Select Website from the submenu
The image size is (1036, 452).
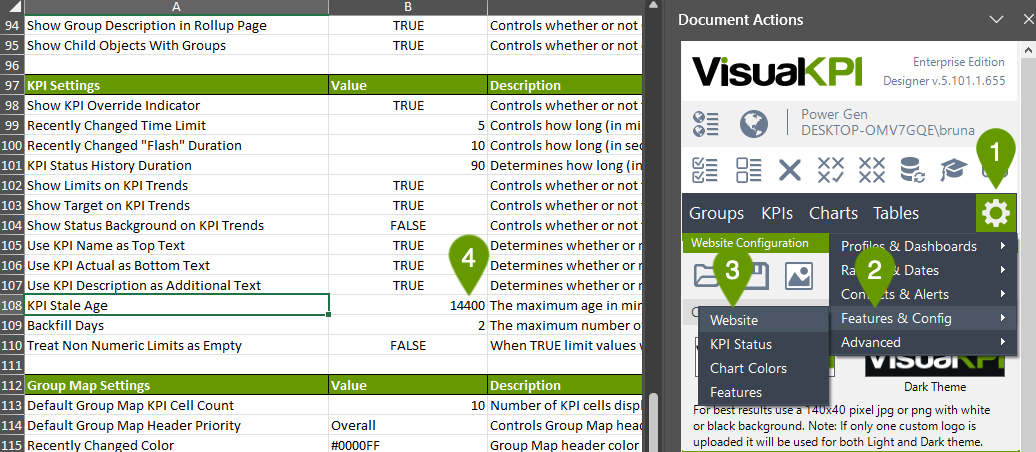pyautogui.click(x=734, y=320)
